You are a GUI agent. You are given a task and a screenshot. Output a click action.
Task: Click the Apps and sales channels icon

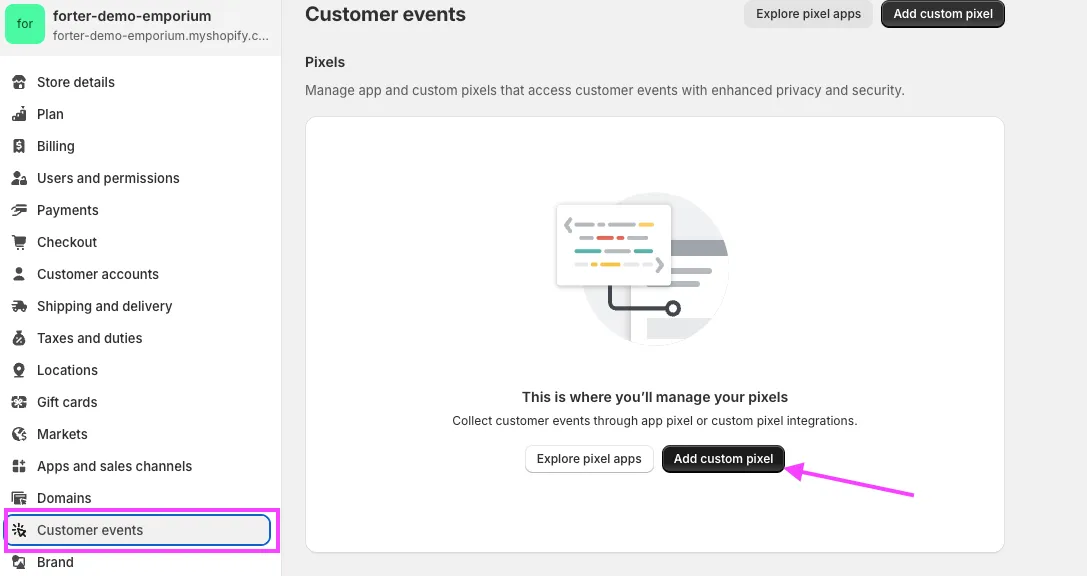(x=19, y=466)
